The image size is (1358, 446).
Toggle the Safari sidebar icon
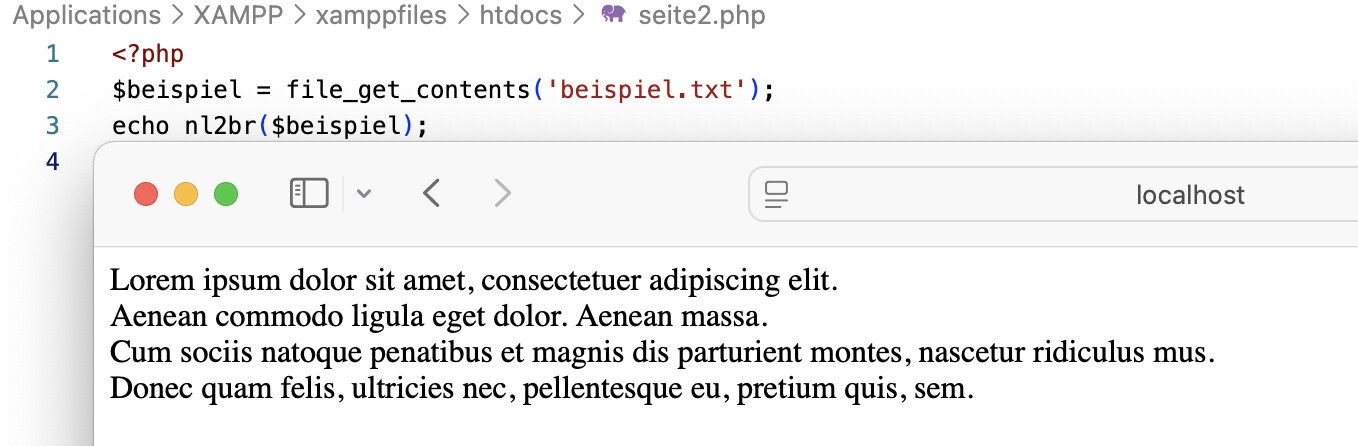coord(309,193)
